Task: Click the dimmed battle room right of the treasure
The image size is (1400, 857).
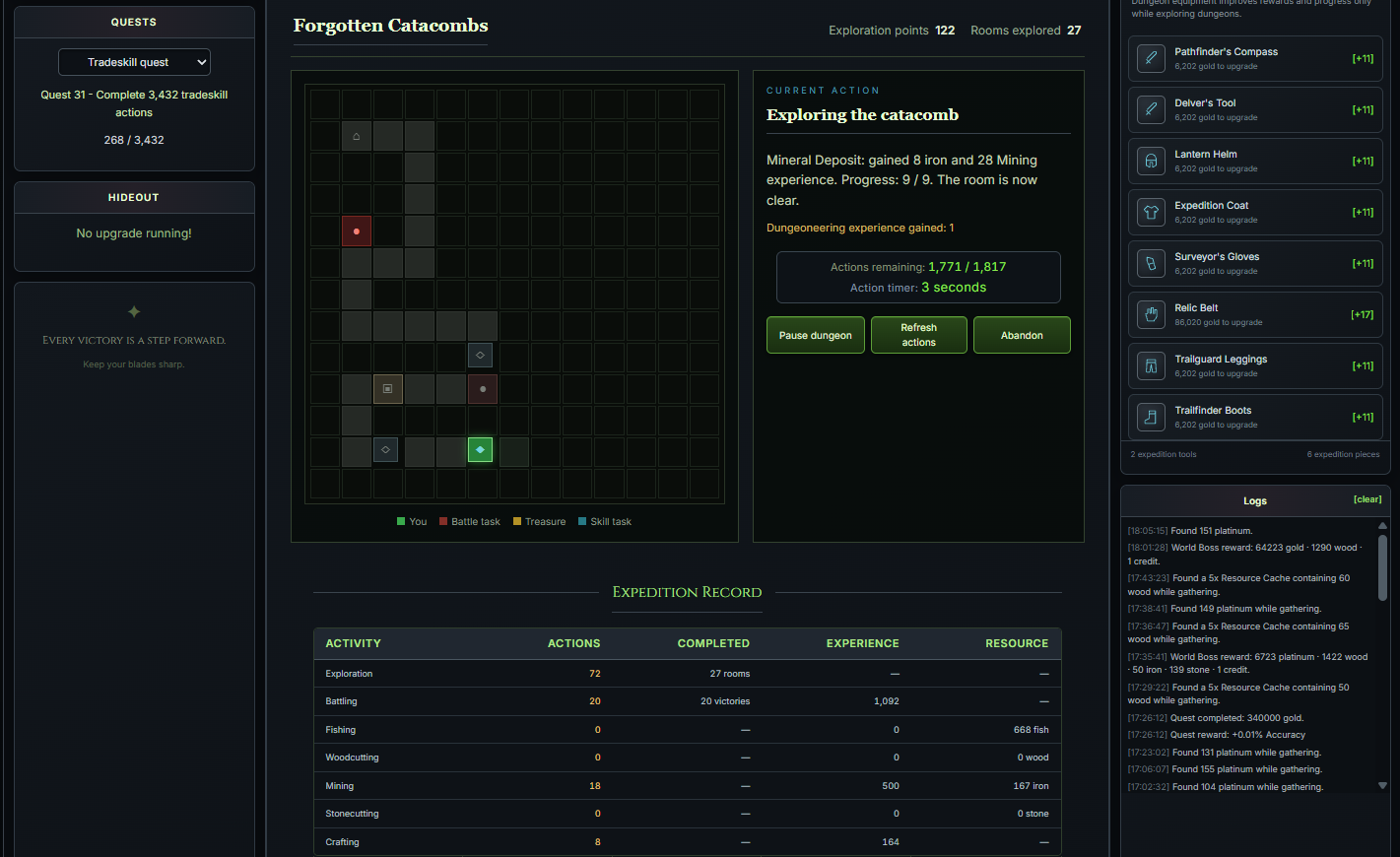Action: 483,389
